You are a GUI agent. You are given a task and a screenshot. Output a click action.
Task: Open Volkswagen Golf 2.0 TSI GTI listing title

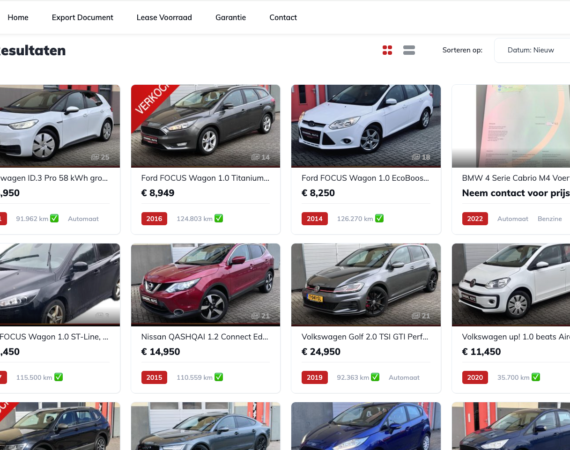[x=365, y=337]
